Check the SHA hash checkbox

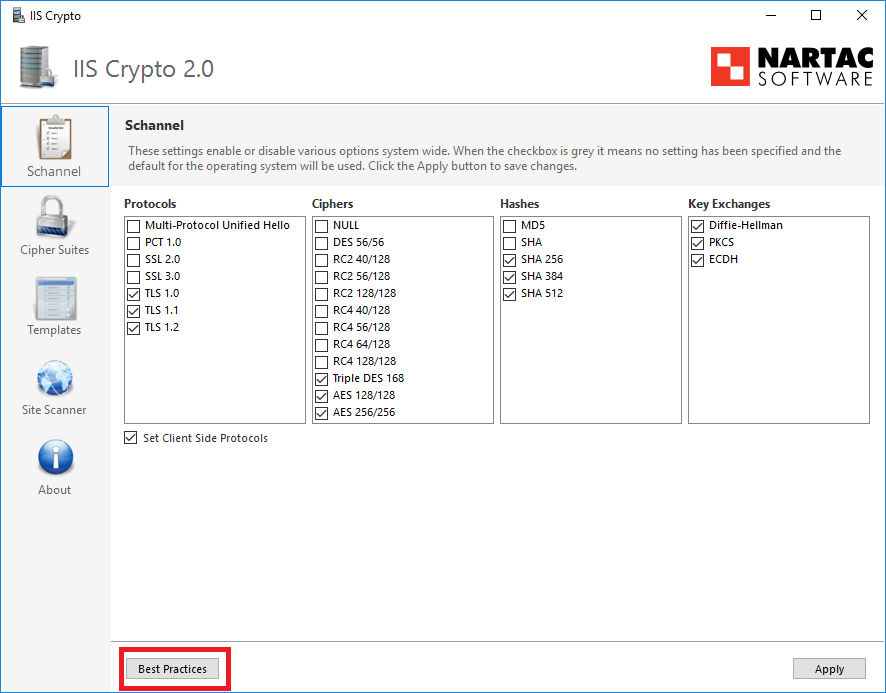point(510,243)
